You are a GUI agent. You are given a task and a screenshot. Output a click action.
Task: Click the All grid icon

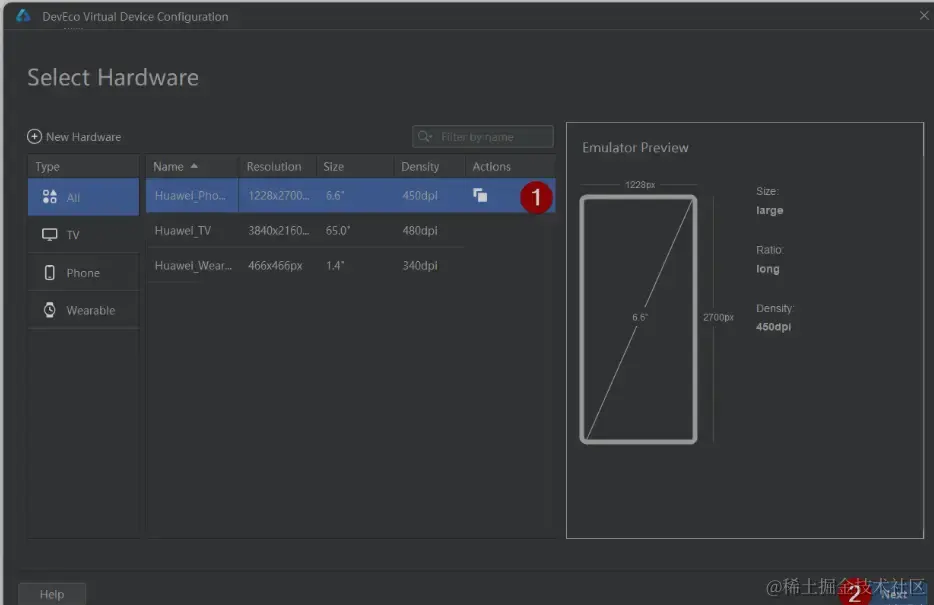click(x=49, y=197)
